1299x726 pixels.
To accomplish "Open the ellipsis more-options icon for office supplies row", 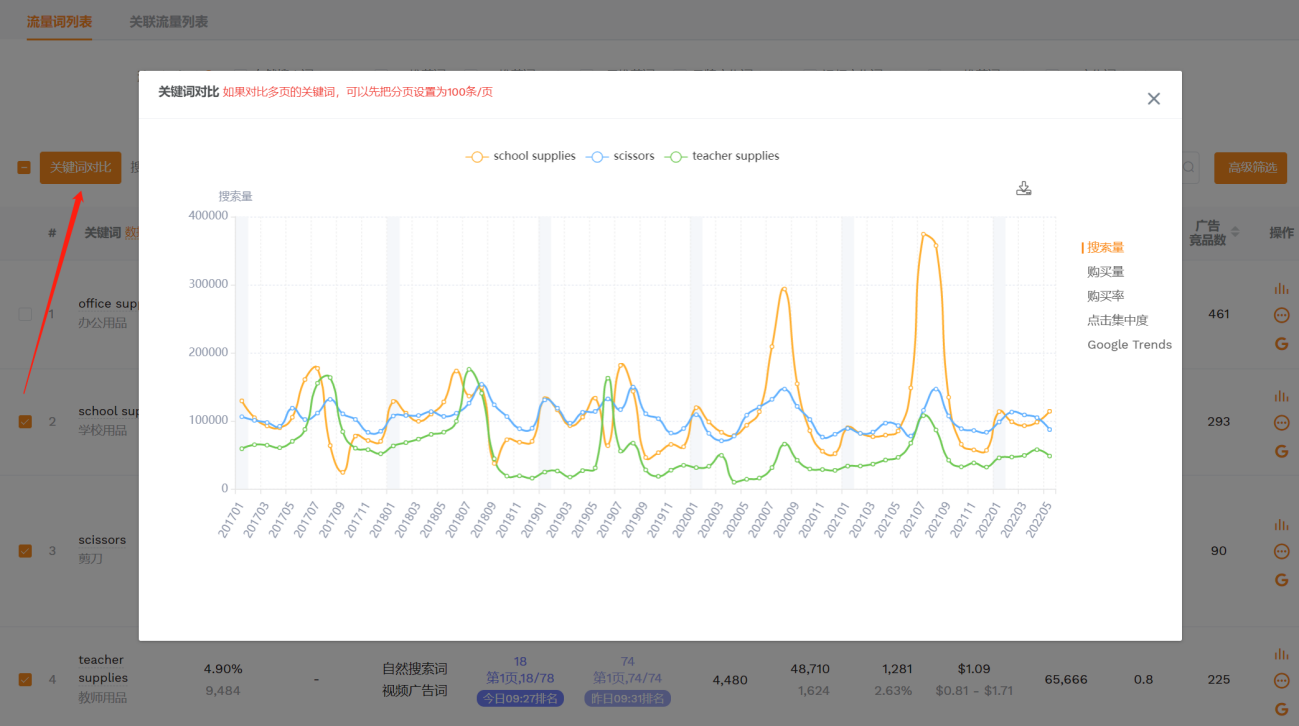I will point(1281,316).
